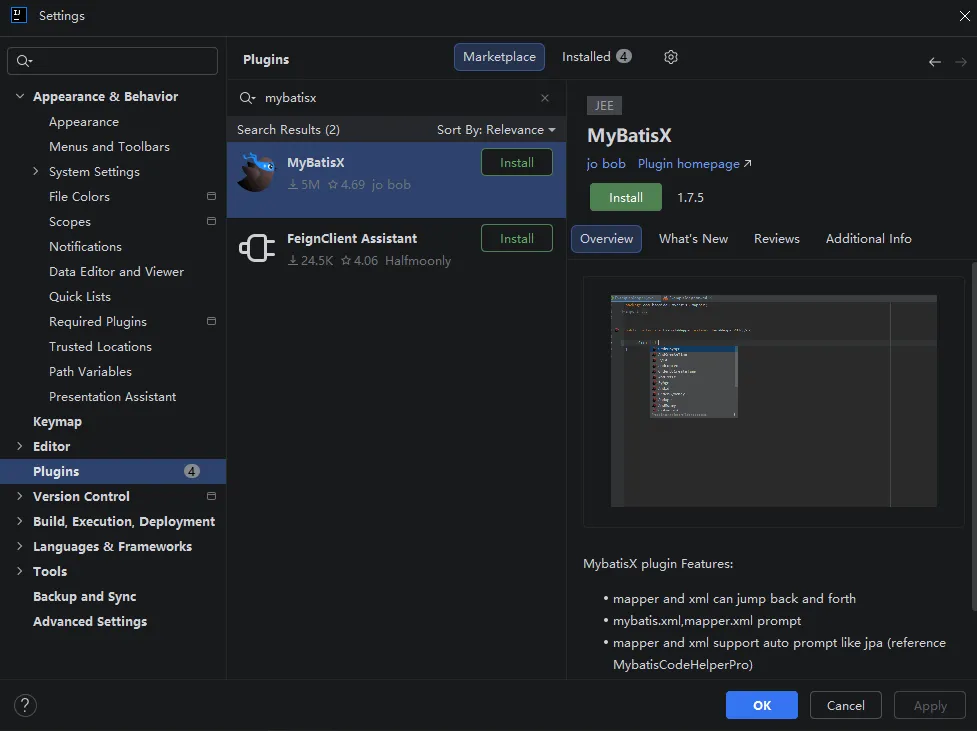Clear the mybatisx search text
This screenshot has width=977, height=731.
tap(545, 98)
